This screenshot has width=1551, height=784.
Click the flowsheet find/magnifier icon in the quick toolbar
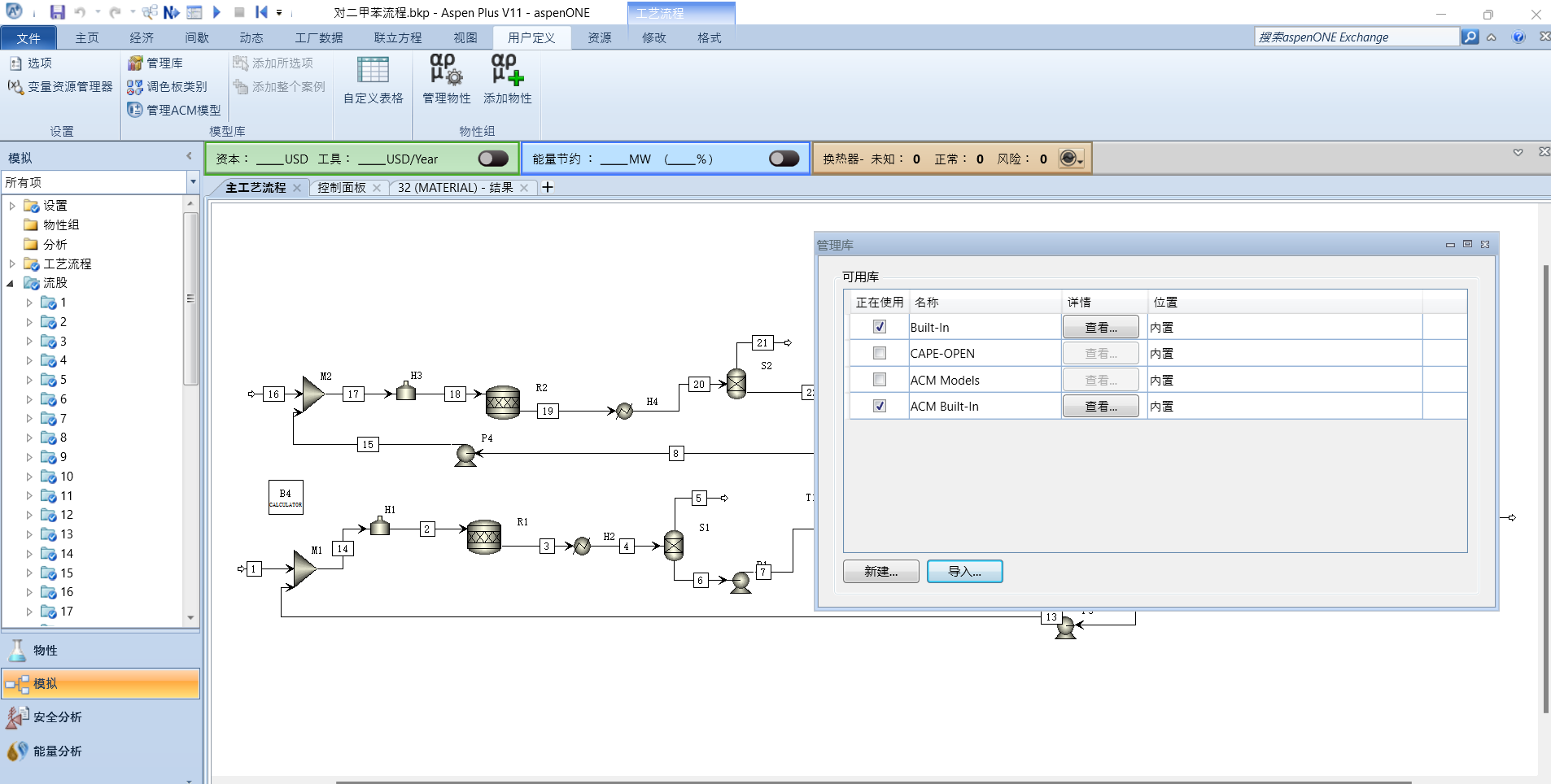(150, 12)
